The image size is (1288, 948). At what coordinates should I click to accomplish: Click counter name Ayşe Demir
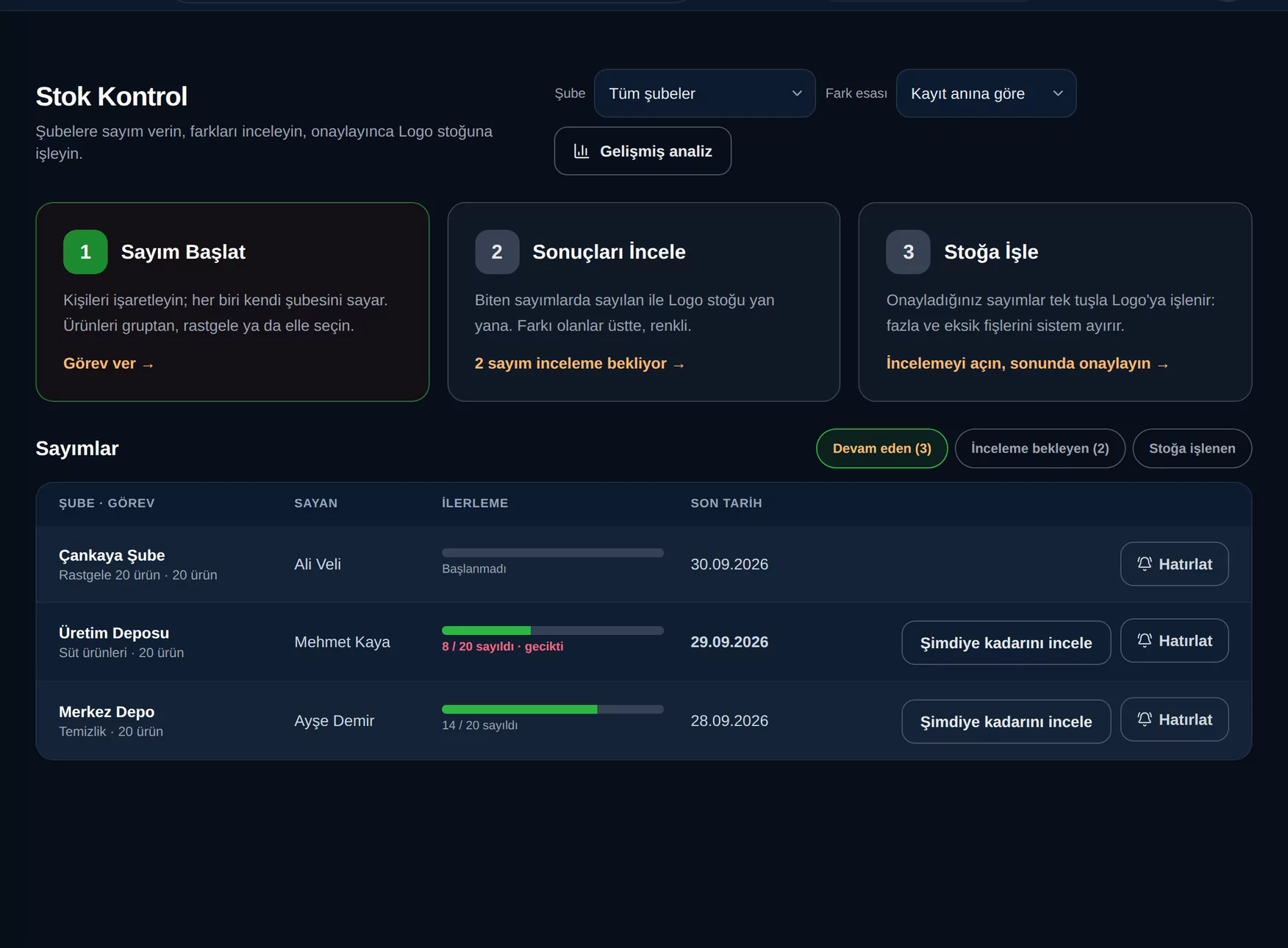coord(334,721)
